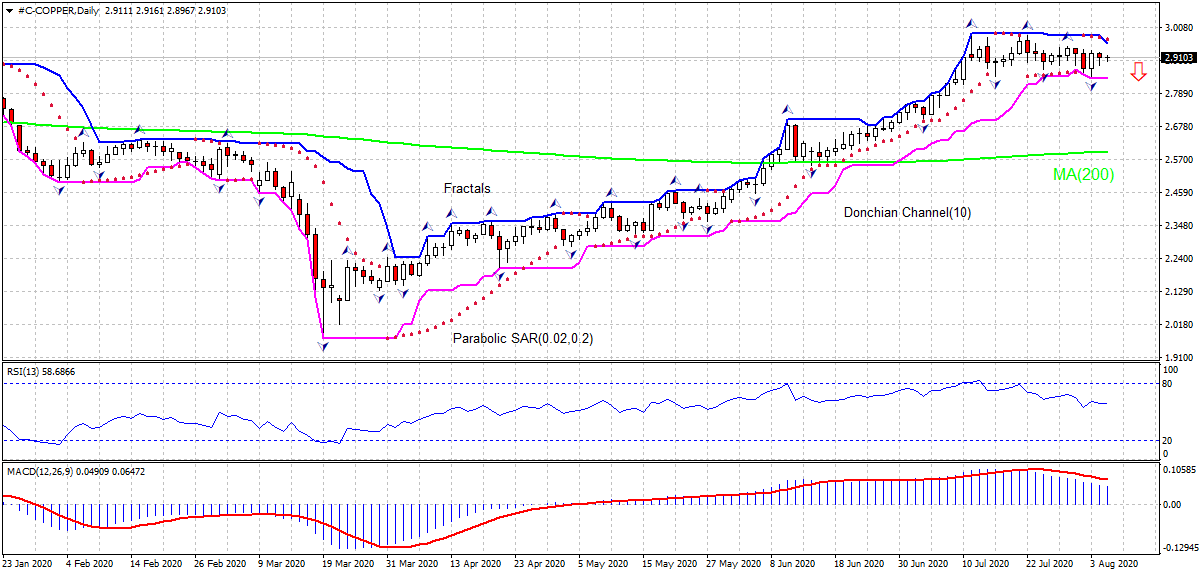
Task: Click the MACD 0.10585 scale value
Action: (x=1180, y=469)
